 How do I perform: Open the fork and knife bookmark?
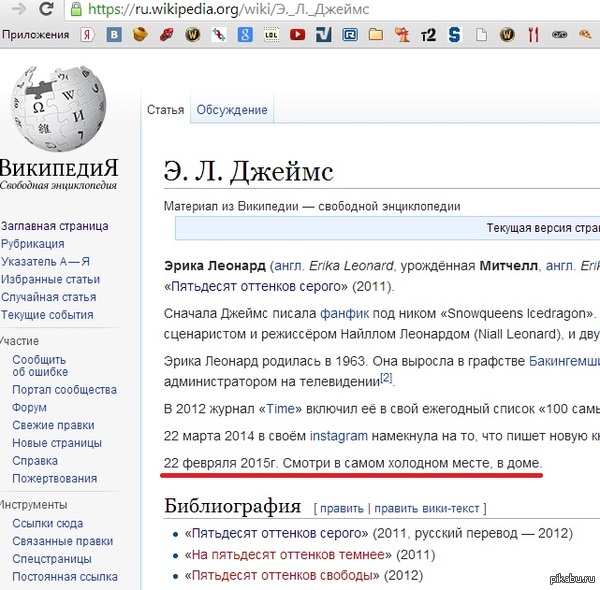click(x=533, y=35)
